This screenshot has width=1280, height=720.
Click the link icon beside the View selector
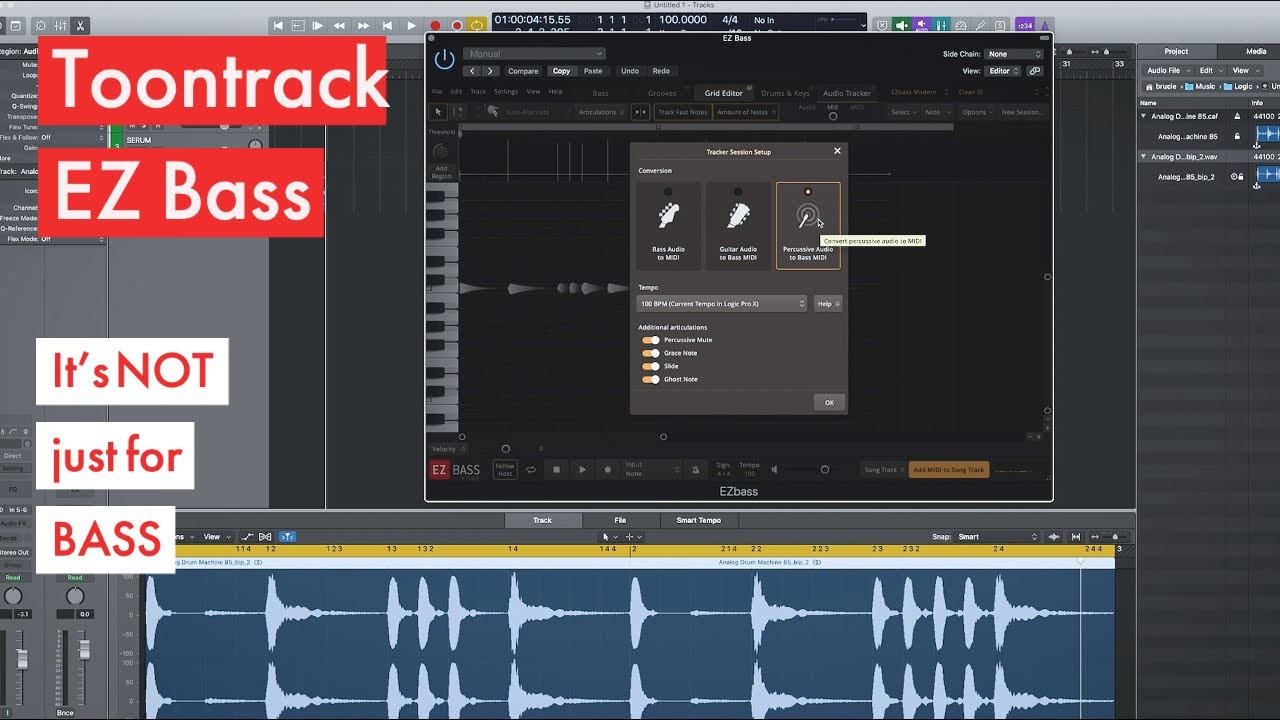pos(1035,71)
